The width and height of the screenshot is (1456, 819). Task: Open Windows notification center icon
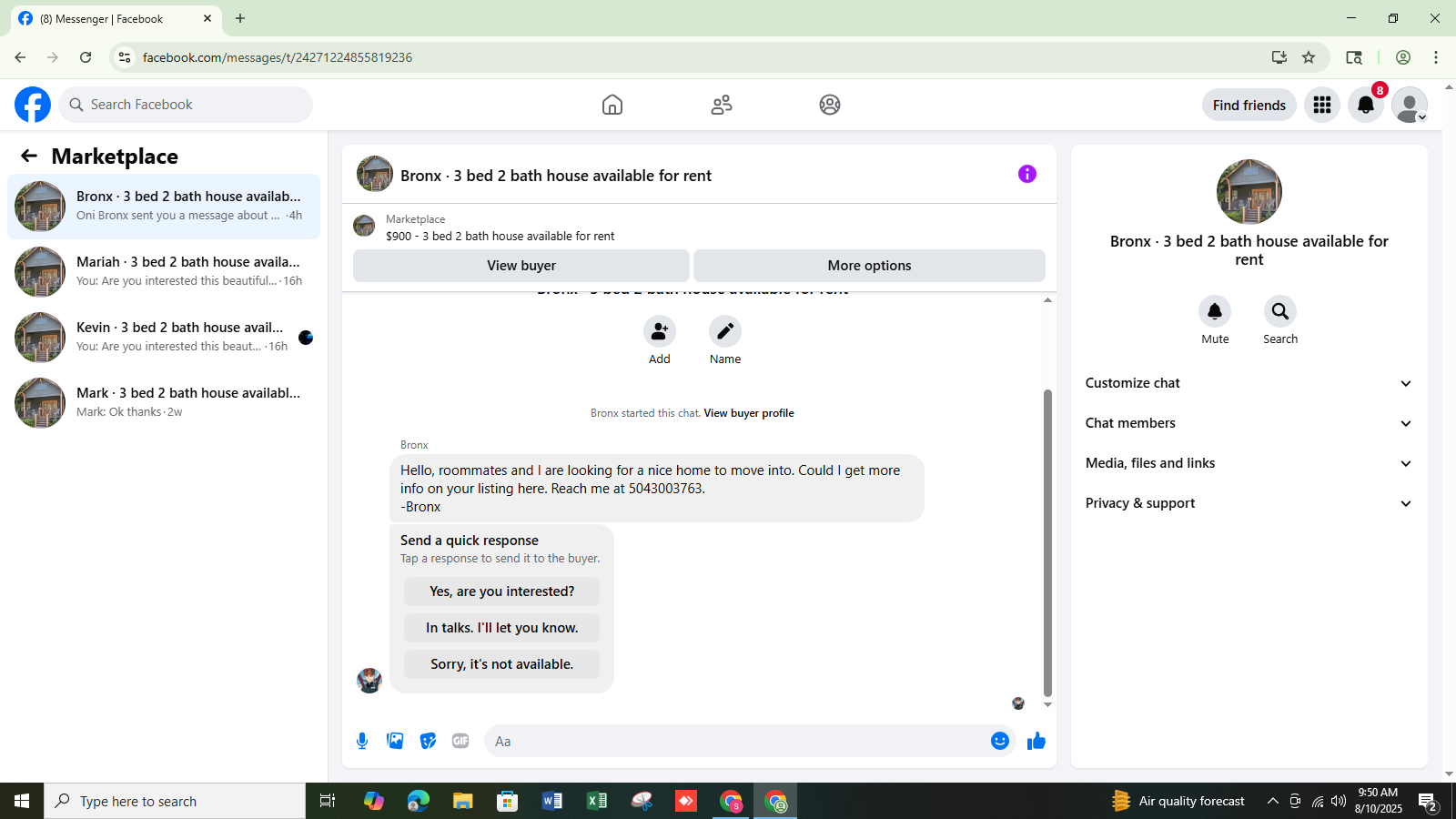pyautogui.click(x=1428, y=802)
